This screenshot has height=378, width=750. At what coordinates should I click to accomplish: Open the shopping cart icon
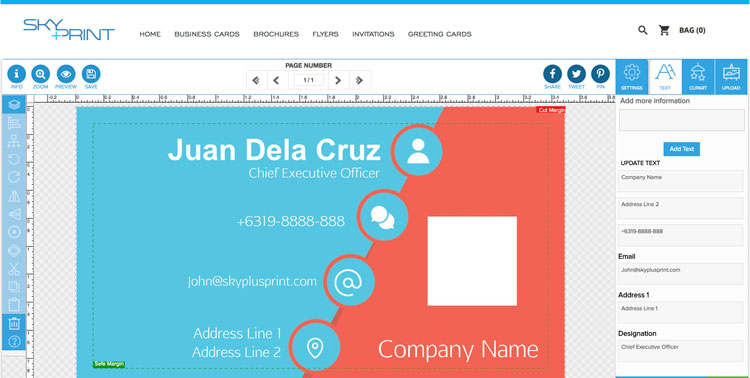(664, 30)
